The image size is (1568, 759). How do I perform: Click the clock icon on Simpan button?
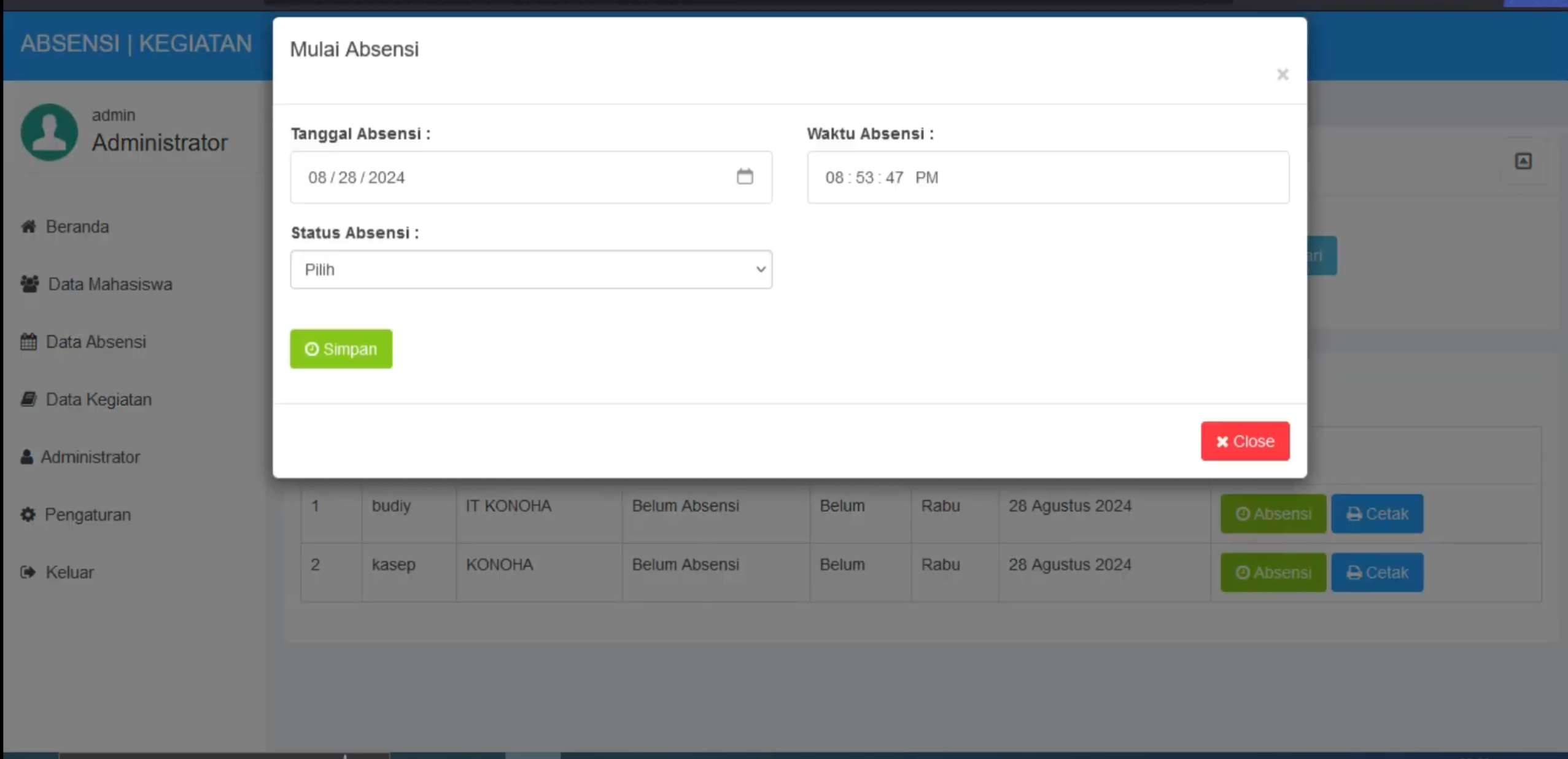312,349
